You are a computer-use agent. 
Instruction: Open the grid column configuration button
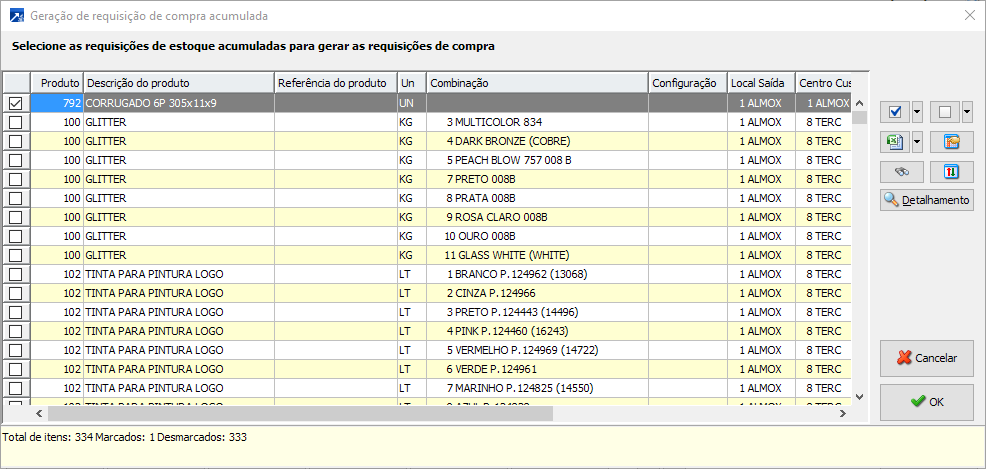(x=952, y=142)
